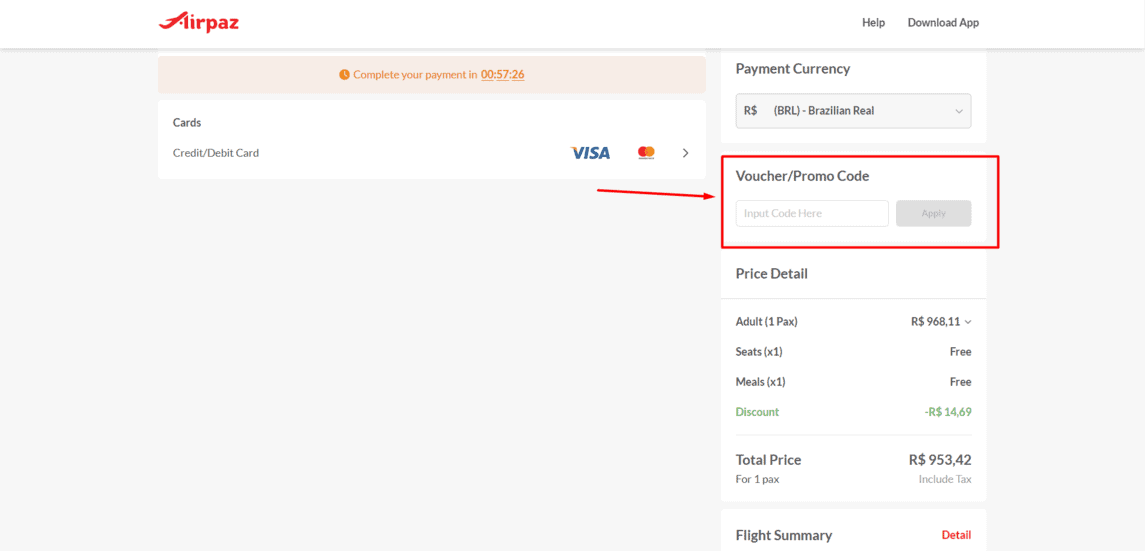Viewport: 1145px width, 551px height.
Task: Focus the Input Code Here field
Action: 812,213
